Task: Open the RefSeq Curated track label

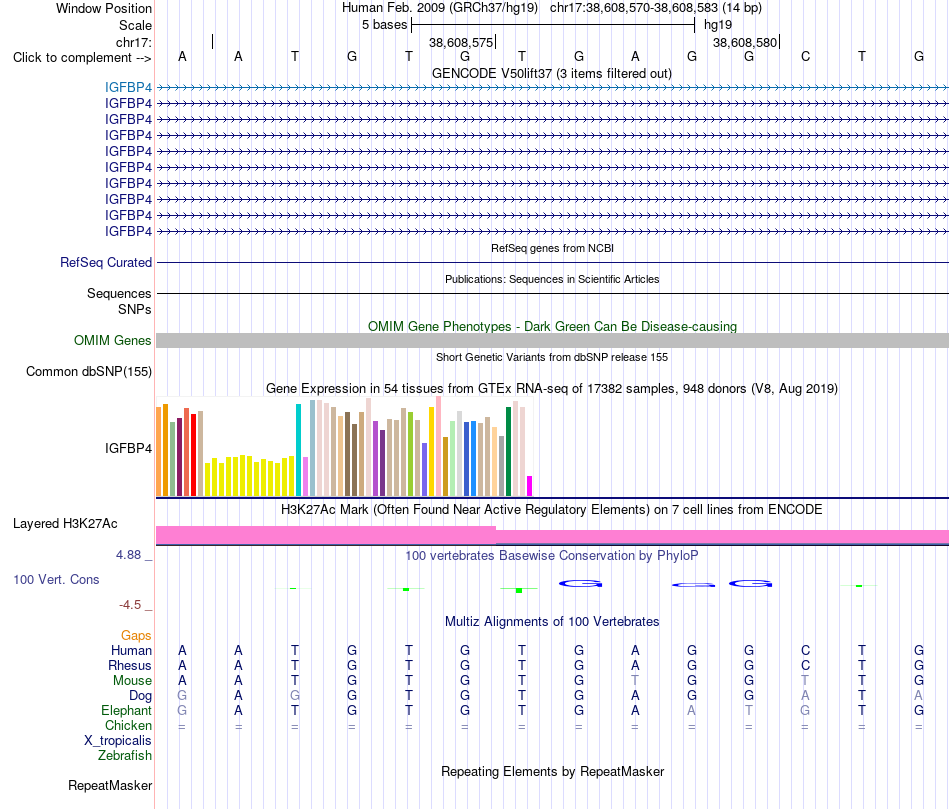Action: pyautogui.click(x=105, y=262)
